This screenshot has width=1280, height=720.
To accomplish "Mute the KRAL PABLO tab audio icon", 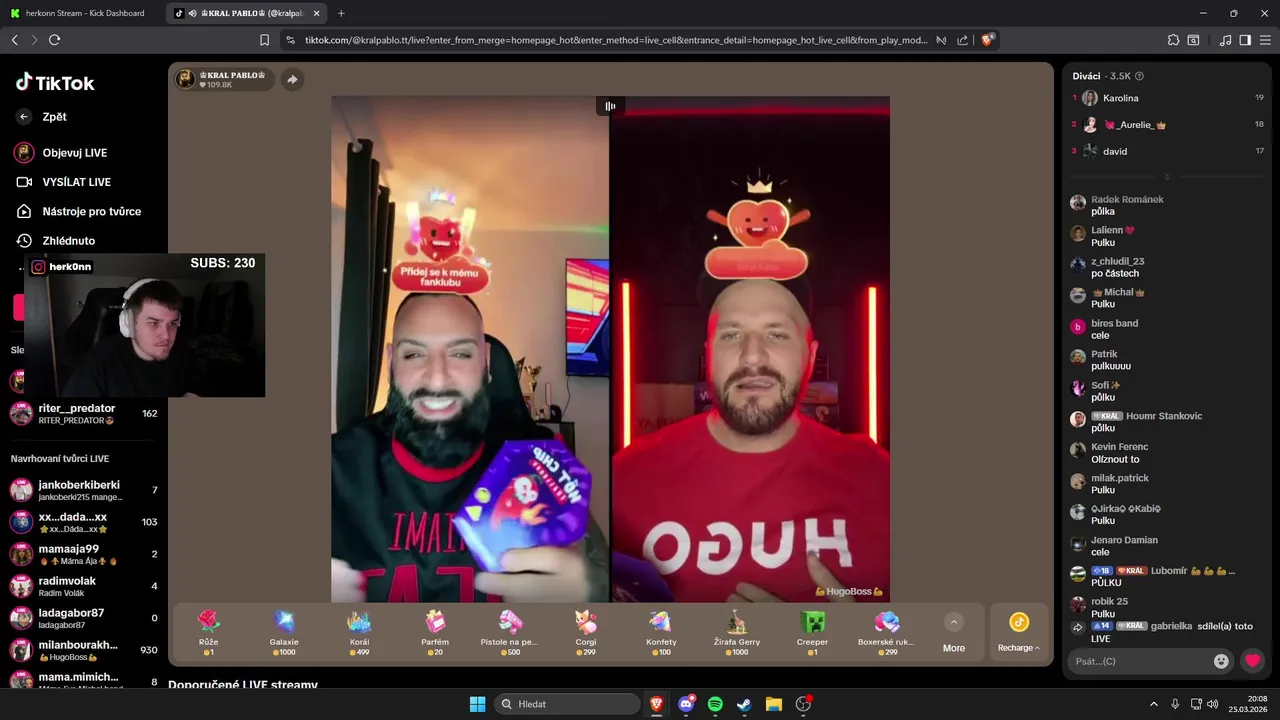I will 192,13.
